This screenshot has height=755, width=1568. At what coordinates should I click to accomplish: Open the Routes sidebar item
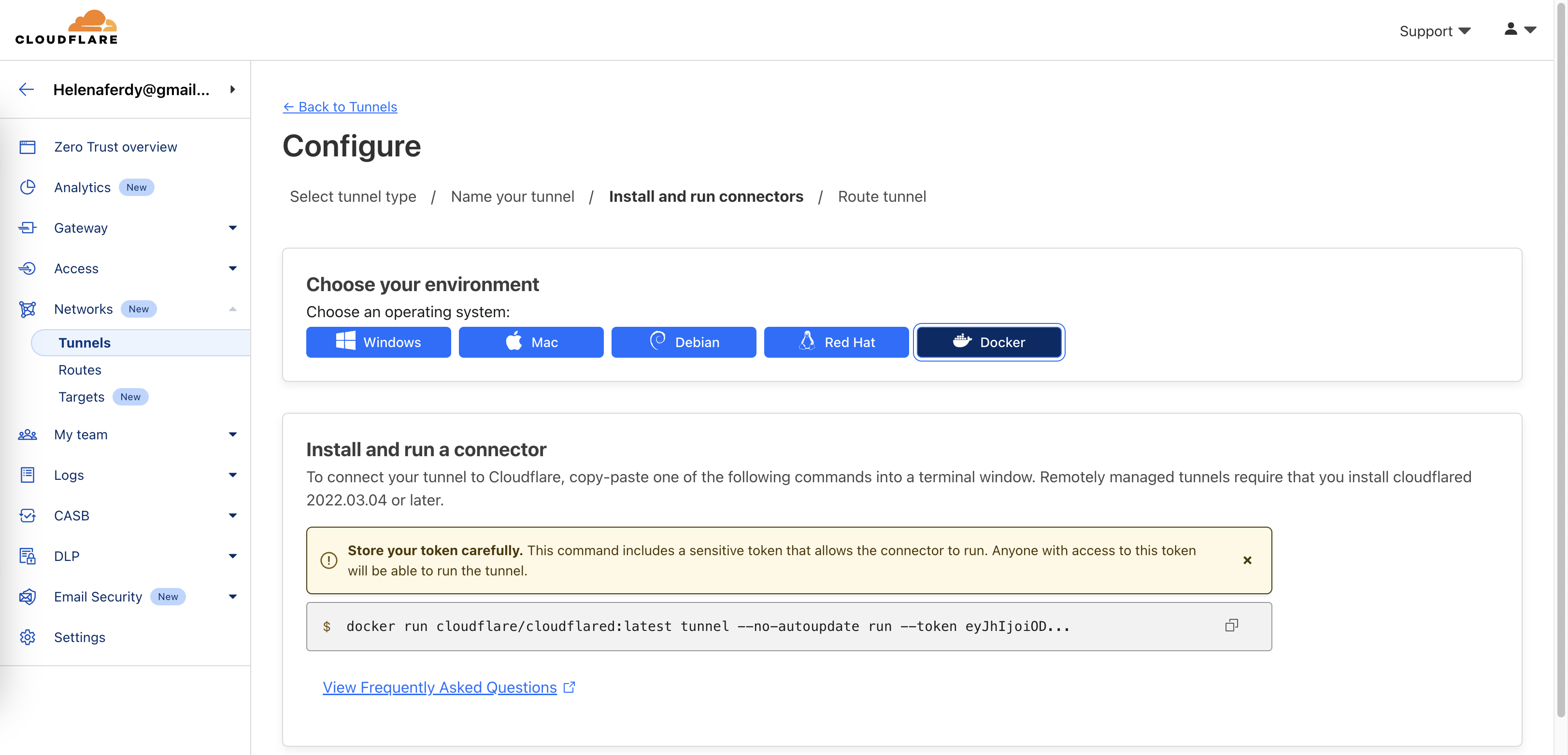point(80,369)
